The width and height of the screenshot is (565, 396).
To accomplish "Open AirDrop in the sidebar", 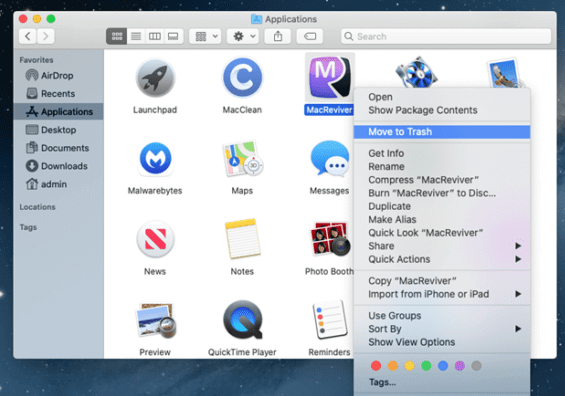I will 58,76.
